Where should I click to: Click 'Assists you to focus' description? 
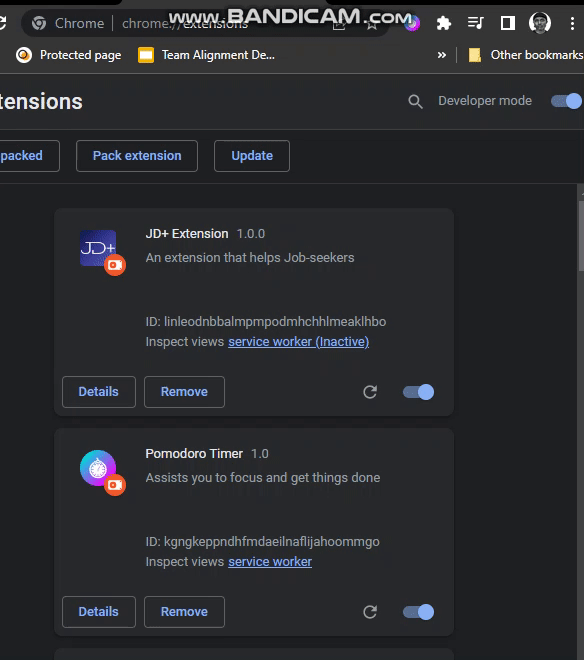263,478
